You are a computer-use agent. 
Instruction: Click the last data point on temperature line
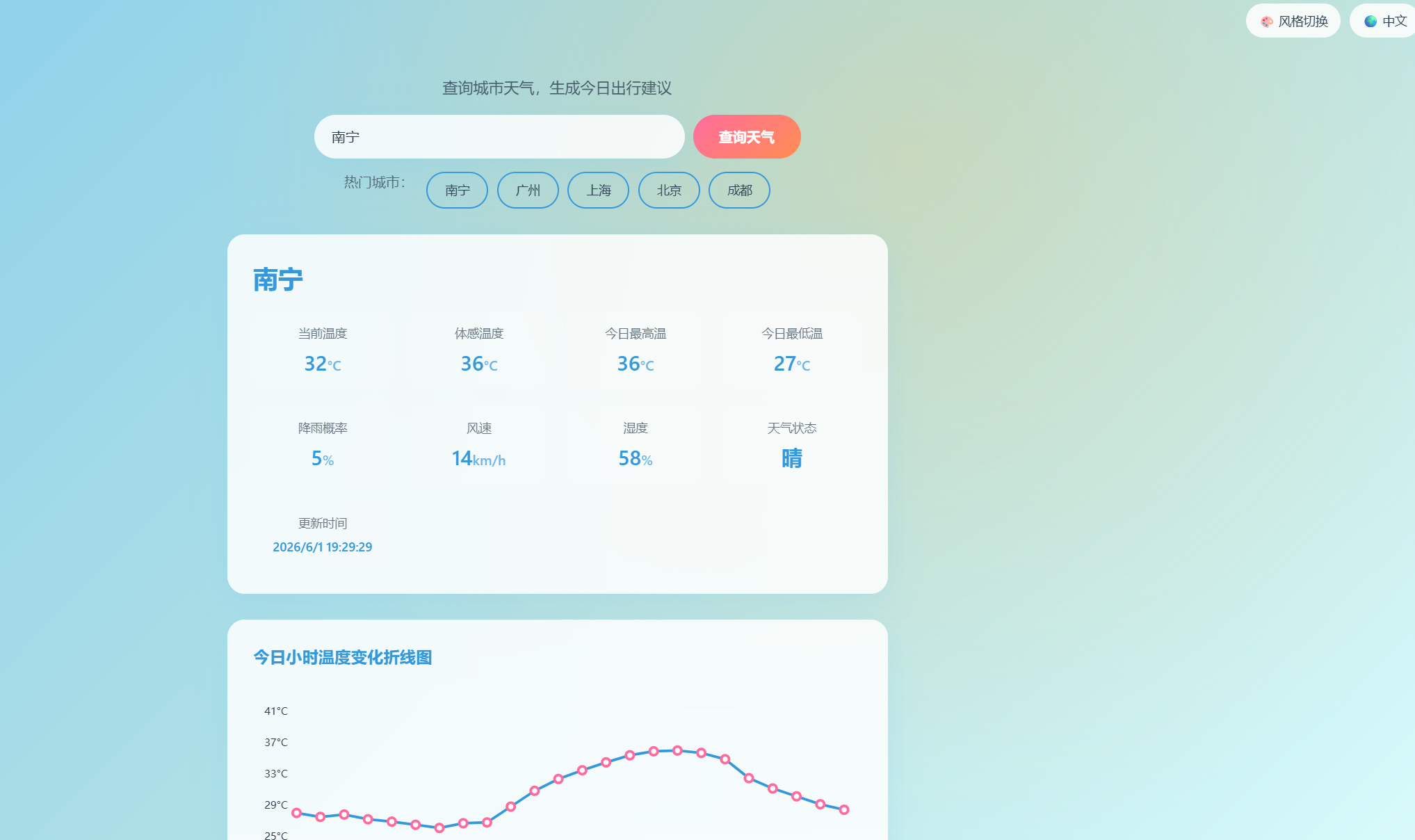pos(844,809)
